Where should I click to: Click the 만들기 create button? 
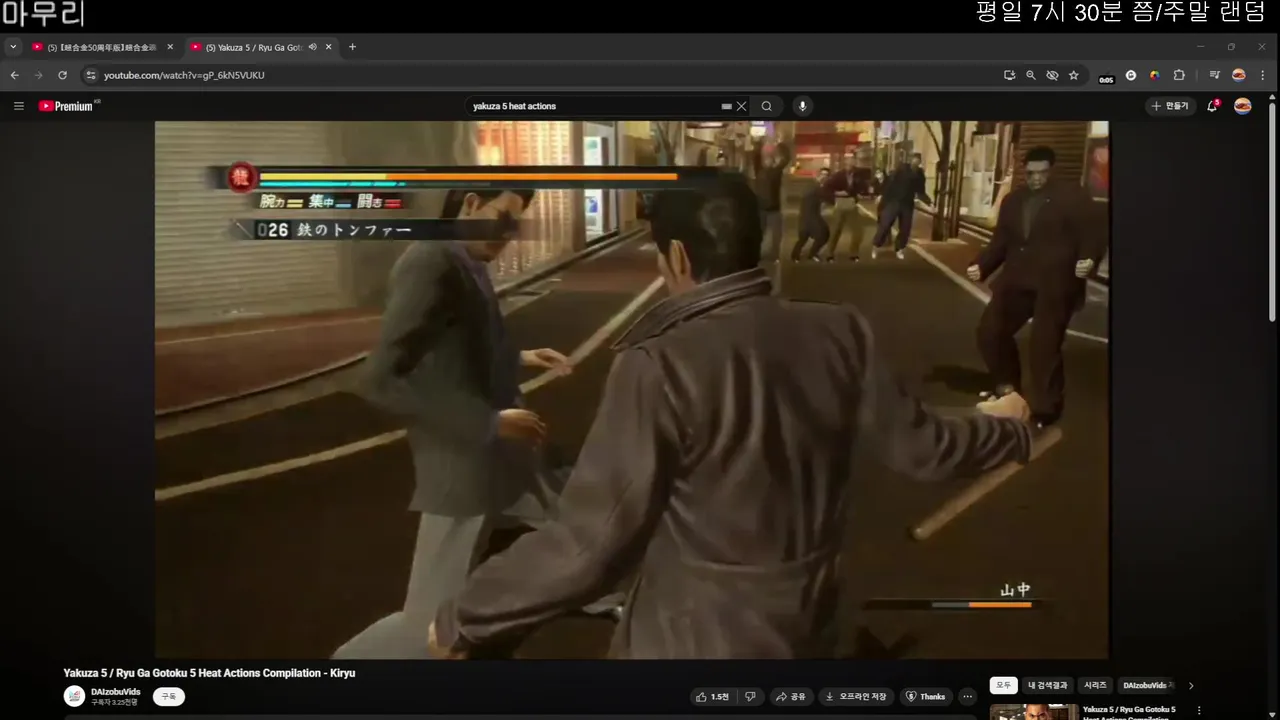(x=1170, y=106)
